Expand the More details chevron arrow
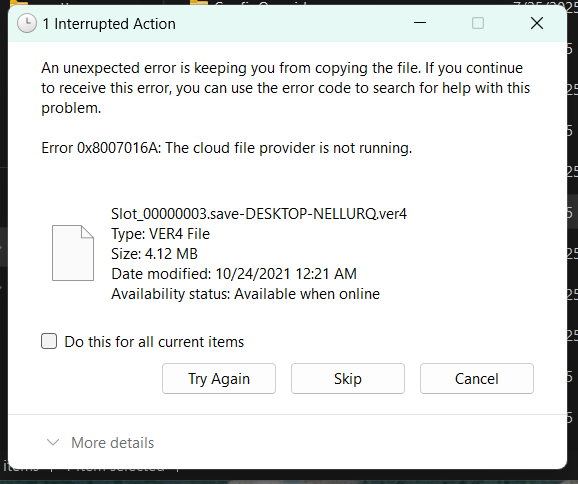Screen dimensions: 578x484 pyautogui.click(x=53, y=442)
